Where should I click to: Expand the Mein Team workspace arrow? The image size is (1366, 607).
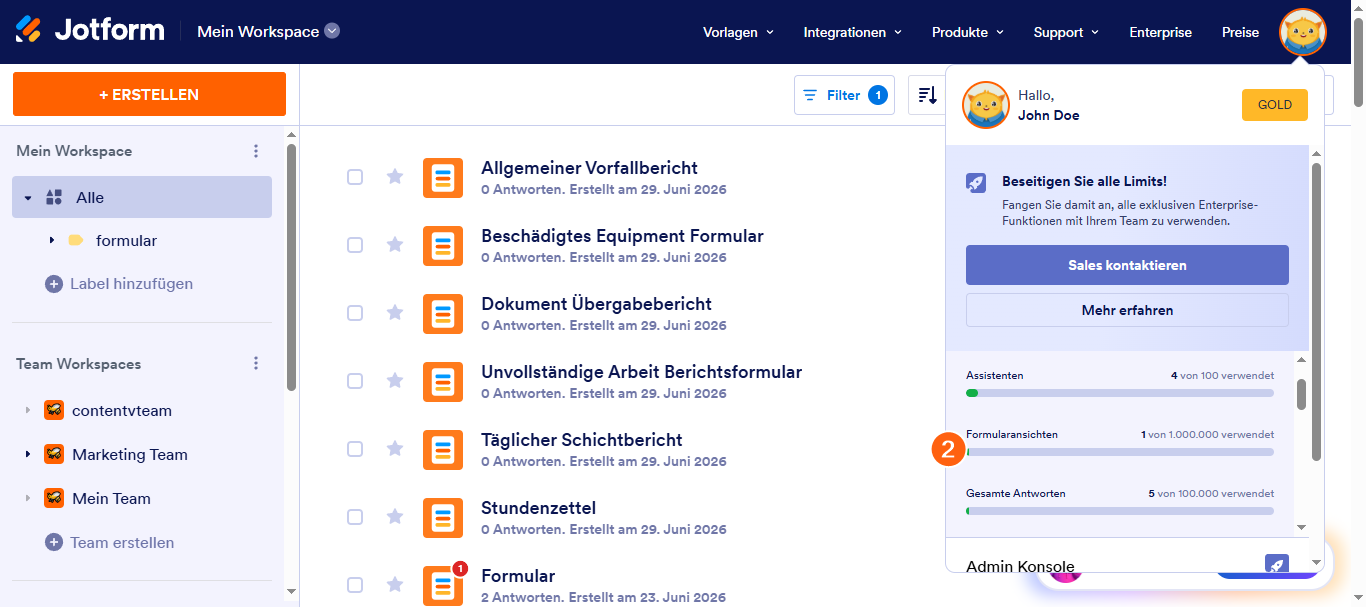point(28,499)
